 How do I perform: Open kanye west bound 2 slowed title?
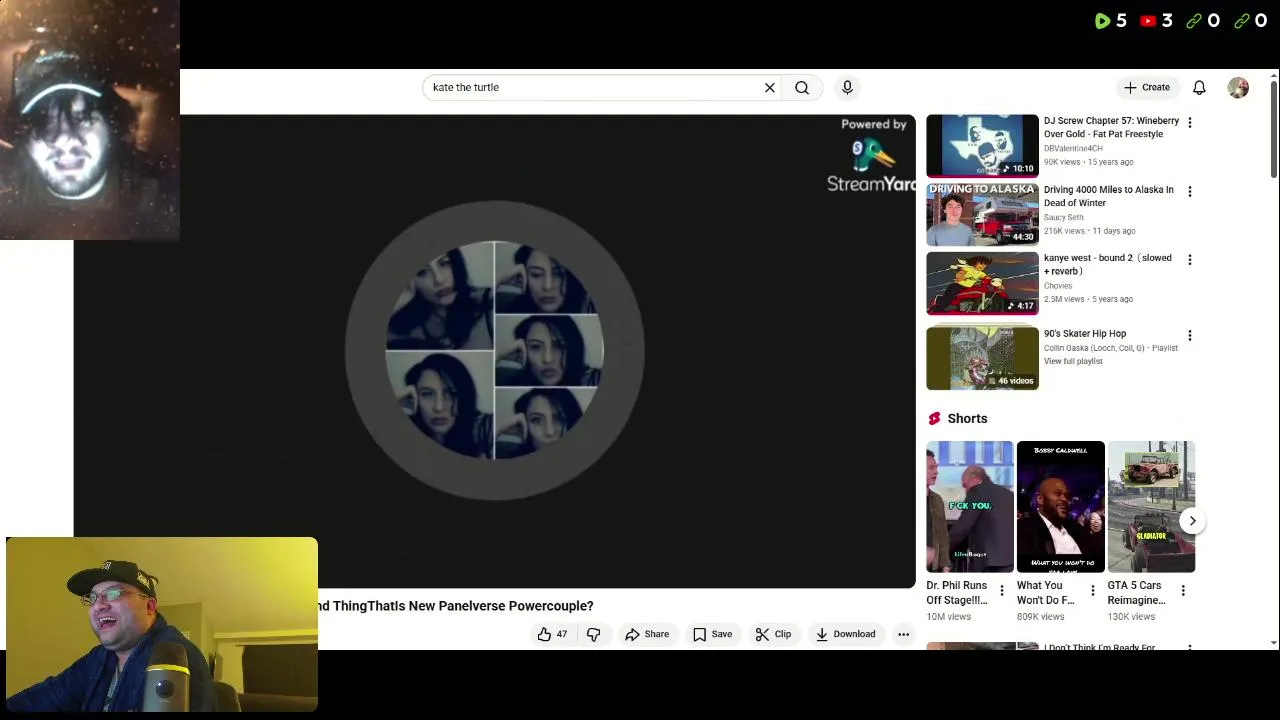1108,264
